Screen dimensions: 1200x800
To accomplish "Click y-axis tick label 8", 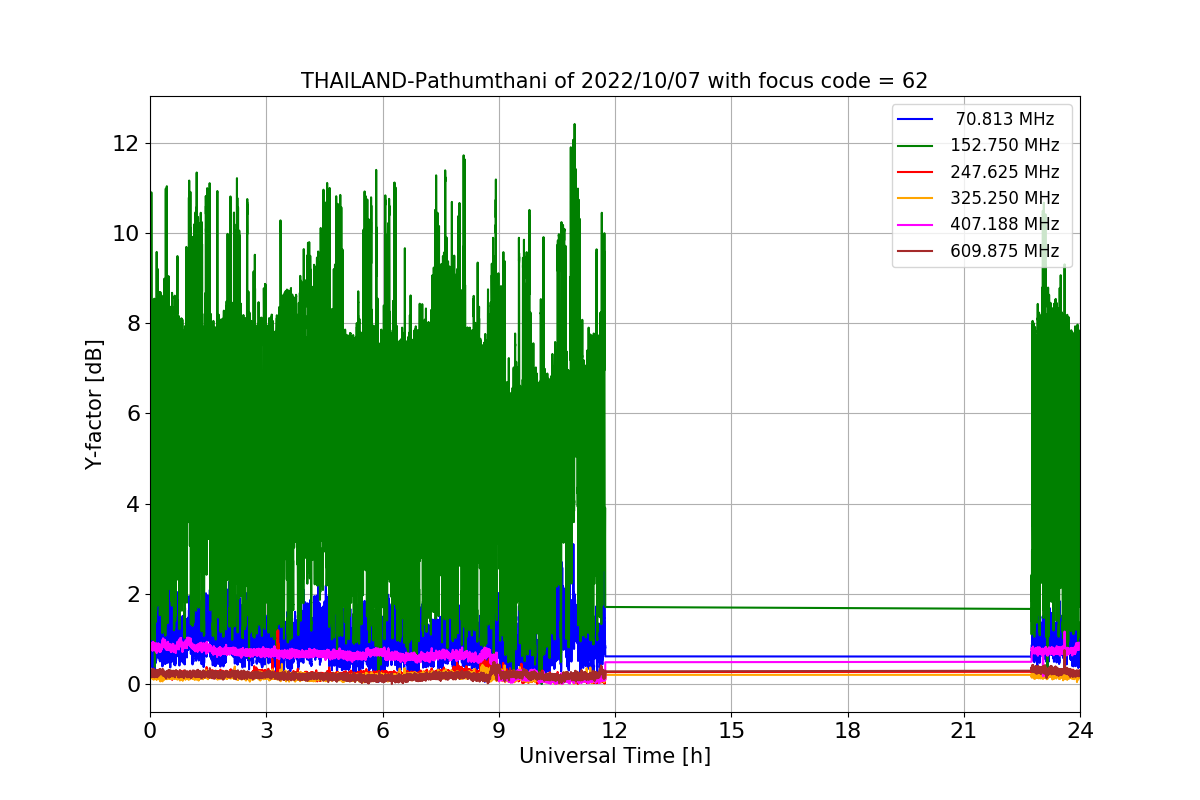I will 135,323.
